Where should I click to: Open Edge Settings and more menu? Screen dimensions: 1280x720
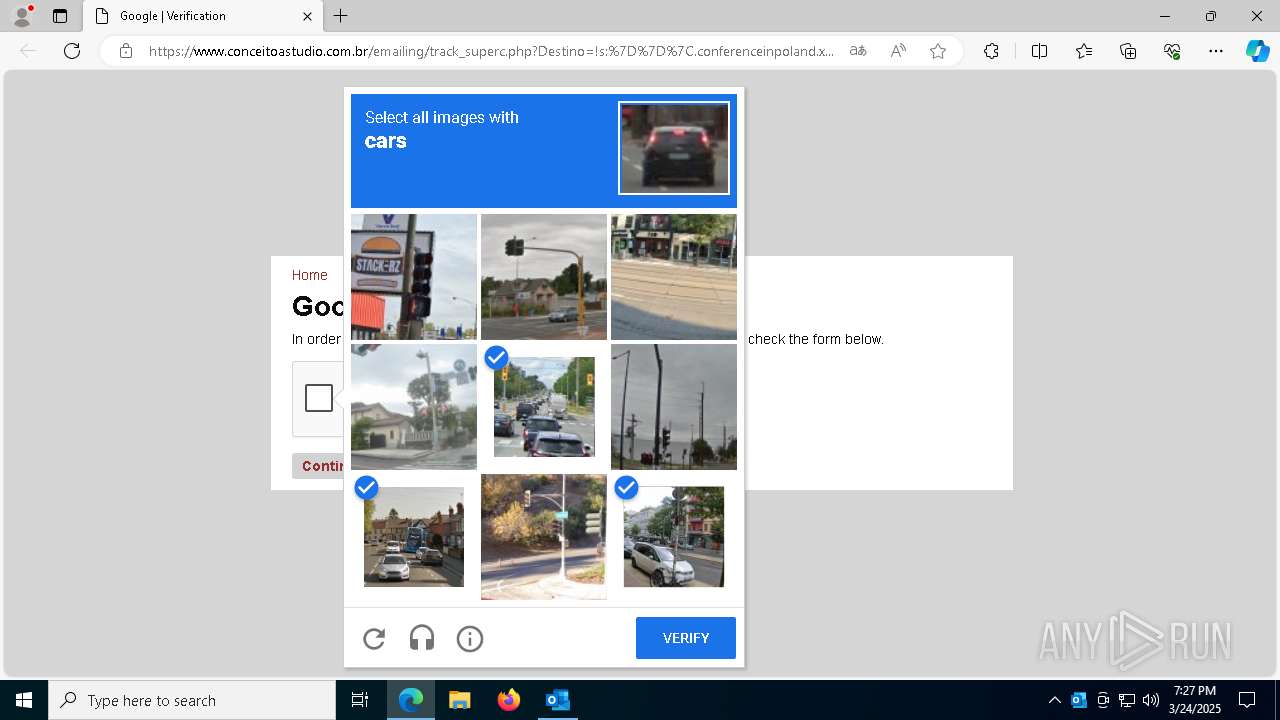click(1216, 51)
